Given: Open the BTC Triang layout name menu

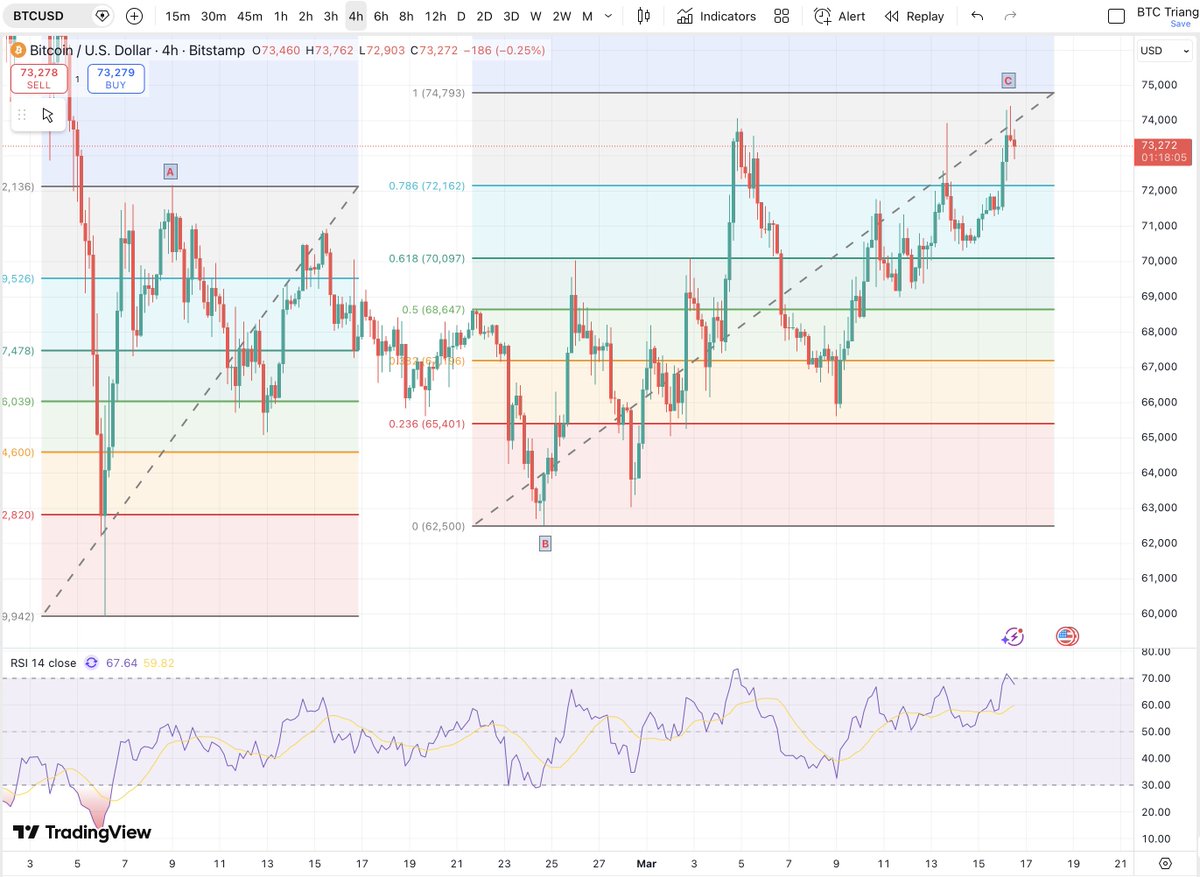Looking at the screenshot, I should tap(1165, 11).
